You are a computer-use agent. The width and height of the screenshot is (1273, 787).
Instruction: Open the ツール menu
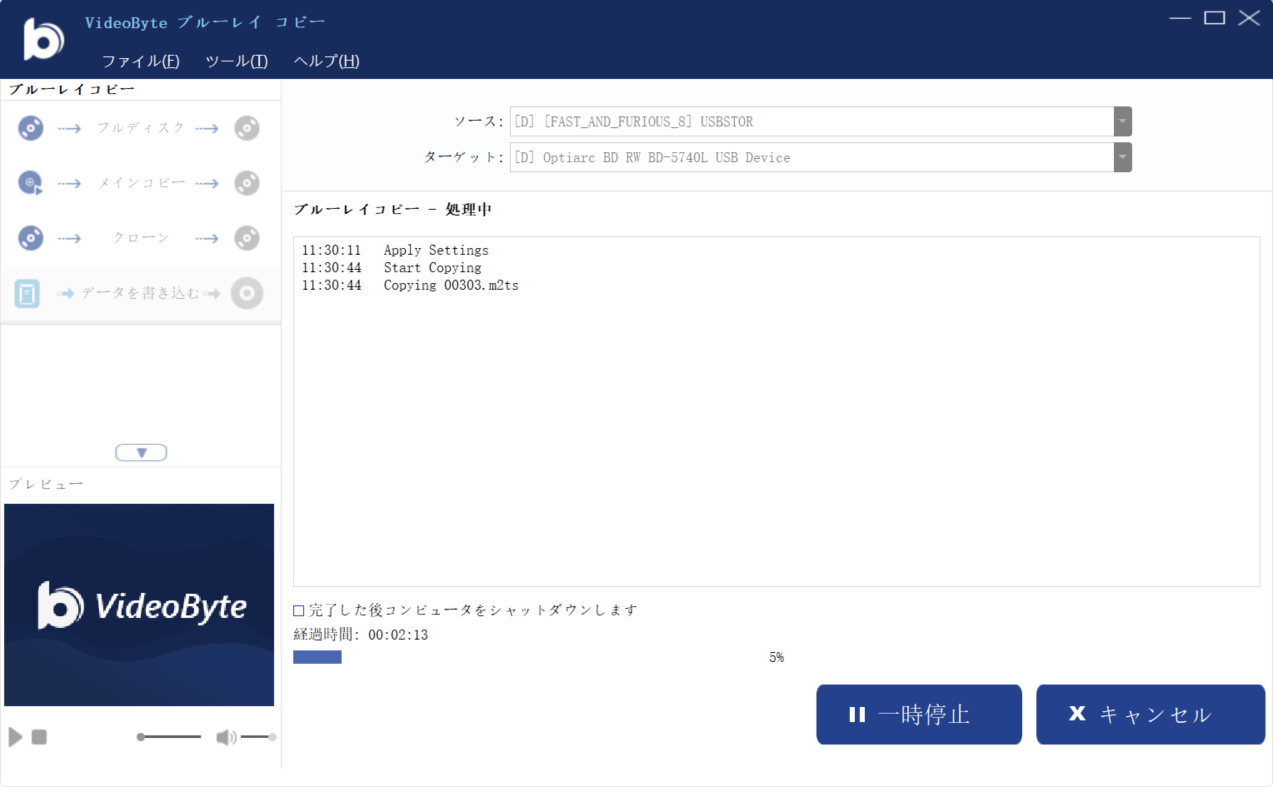coord(235,61)
